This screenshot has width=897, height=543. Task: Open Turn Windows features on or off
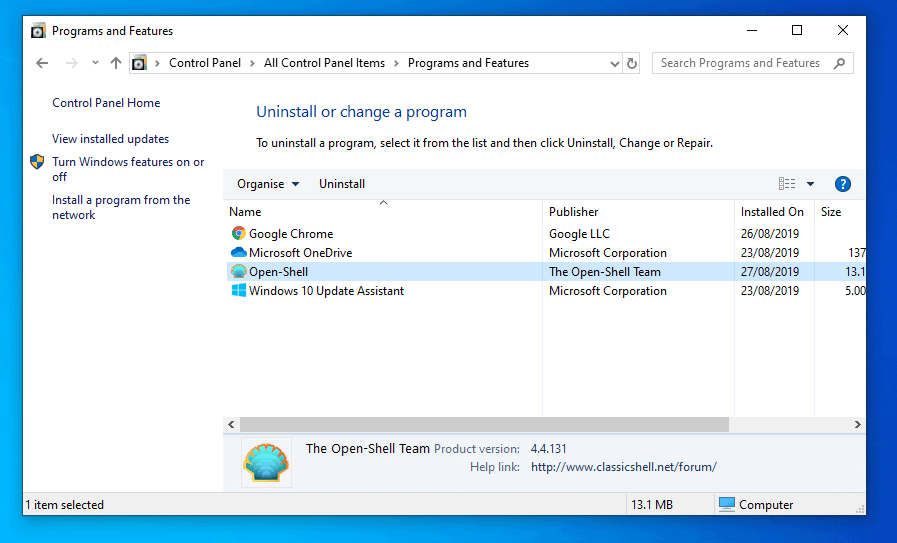pyautogui.click(x=128, y=169)
